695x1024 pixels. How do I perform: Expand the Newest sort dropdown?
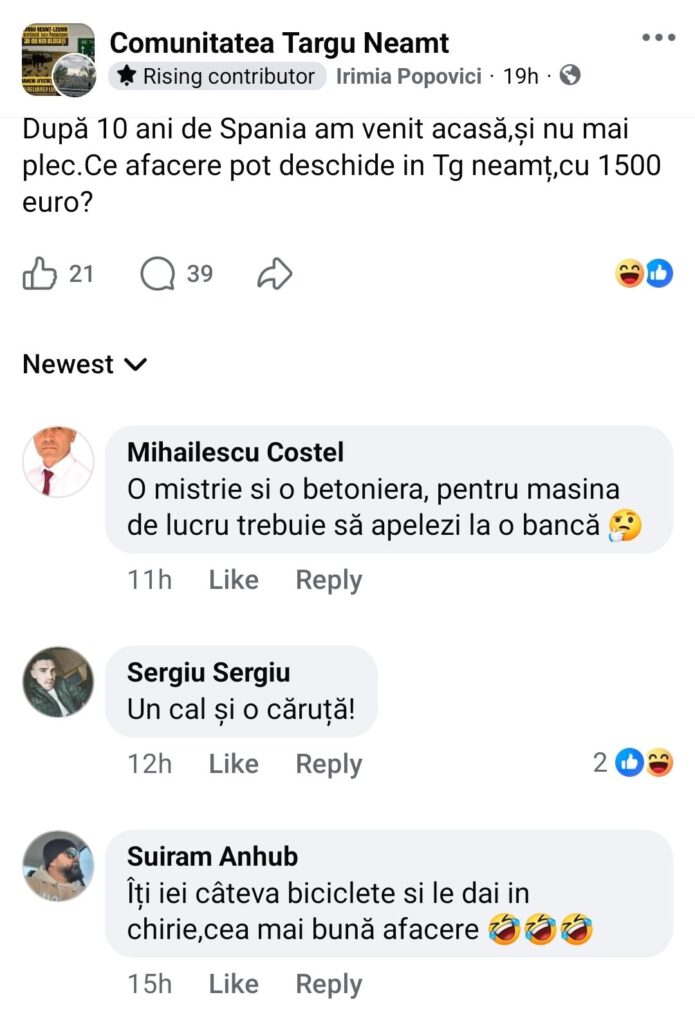85,365
